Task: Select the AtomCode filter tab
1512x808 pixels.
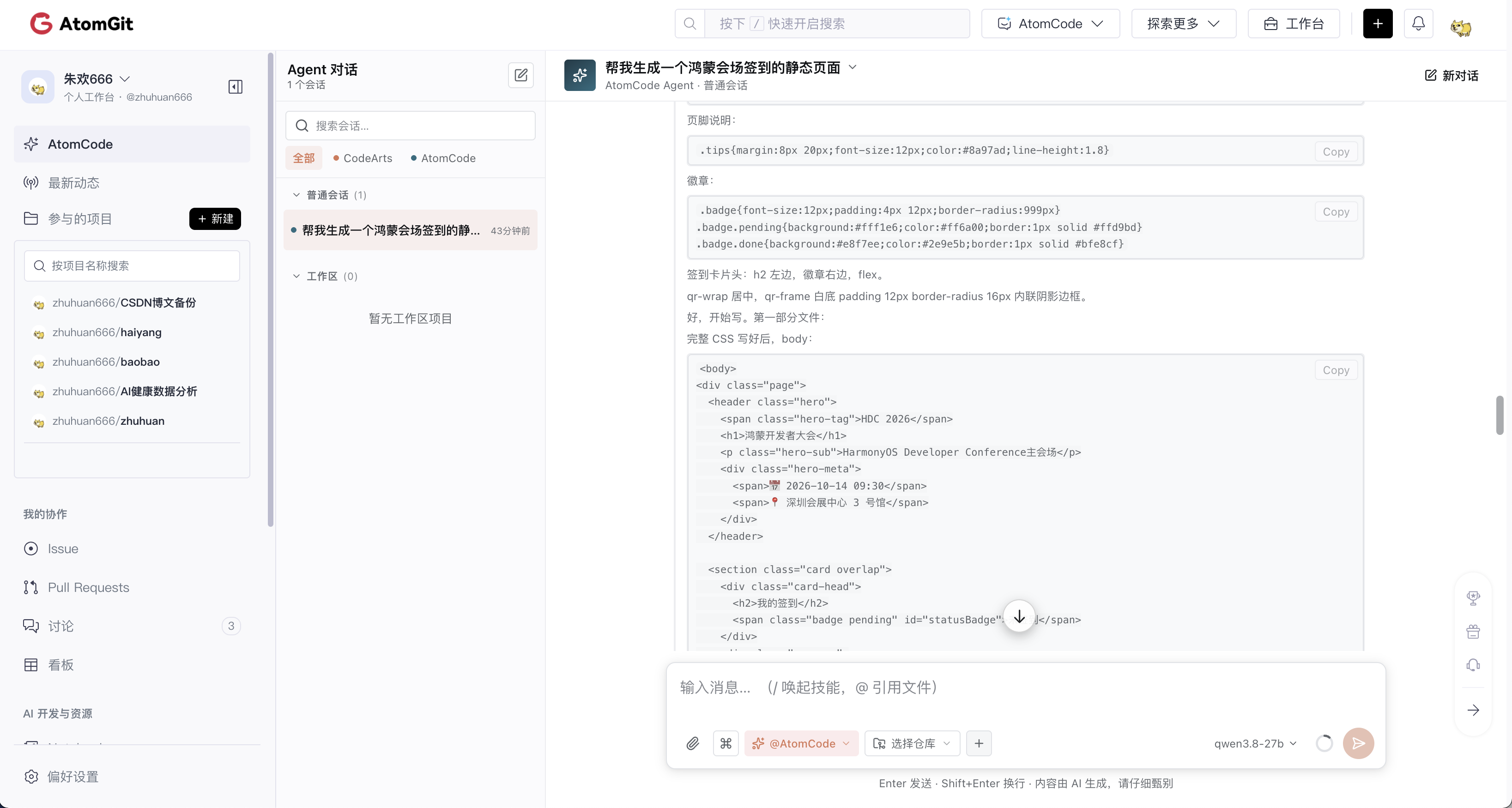Action: [443, 158]
